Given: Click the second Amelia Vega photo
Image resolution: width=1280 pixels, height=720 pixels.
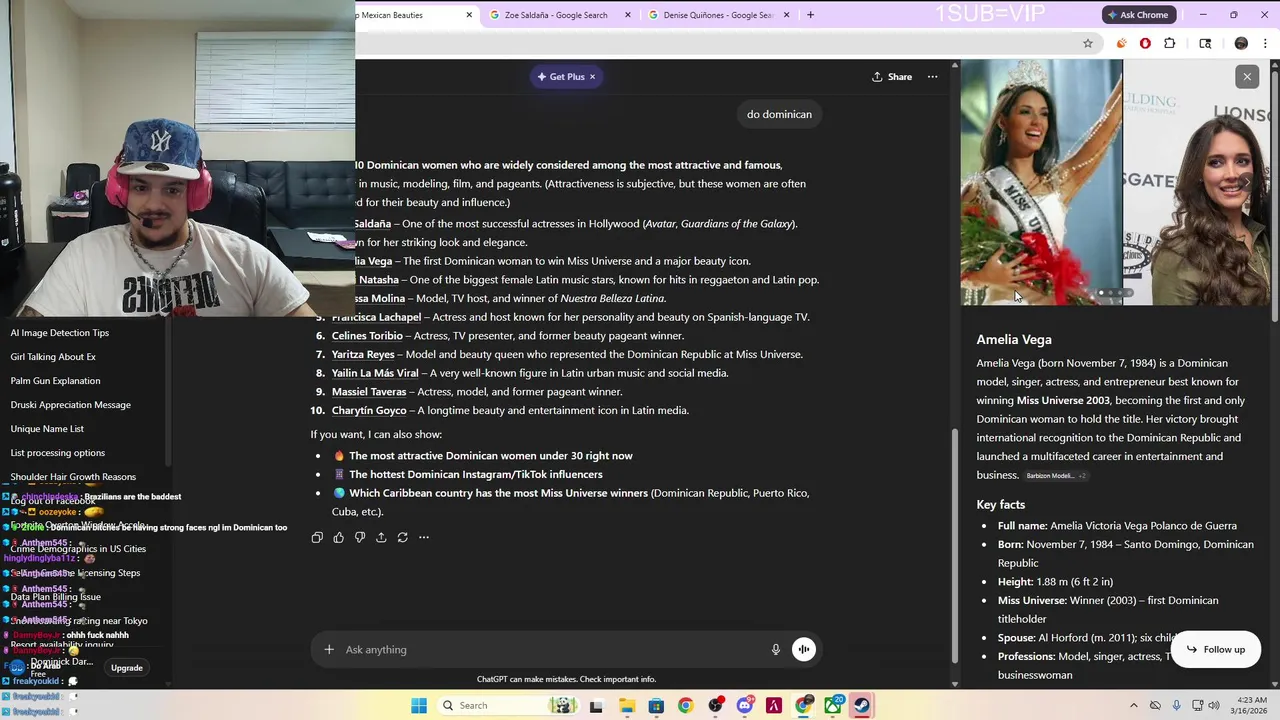Looking at the screenshot, I should [1197, 182].
